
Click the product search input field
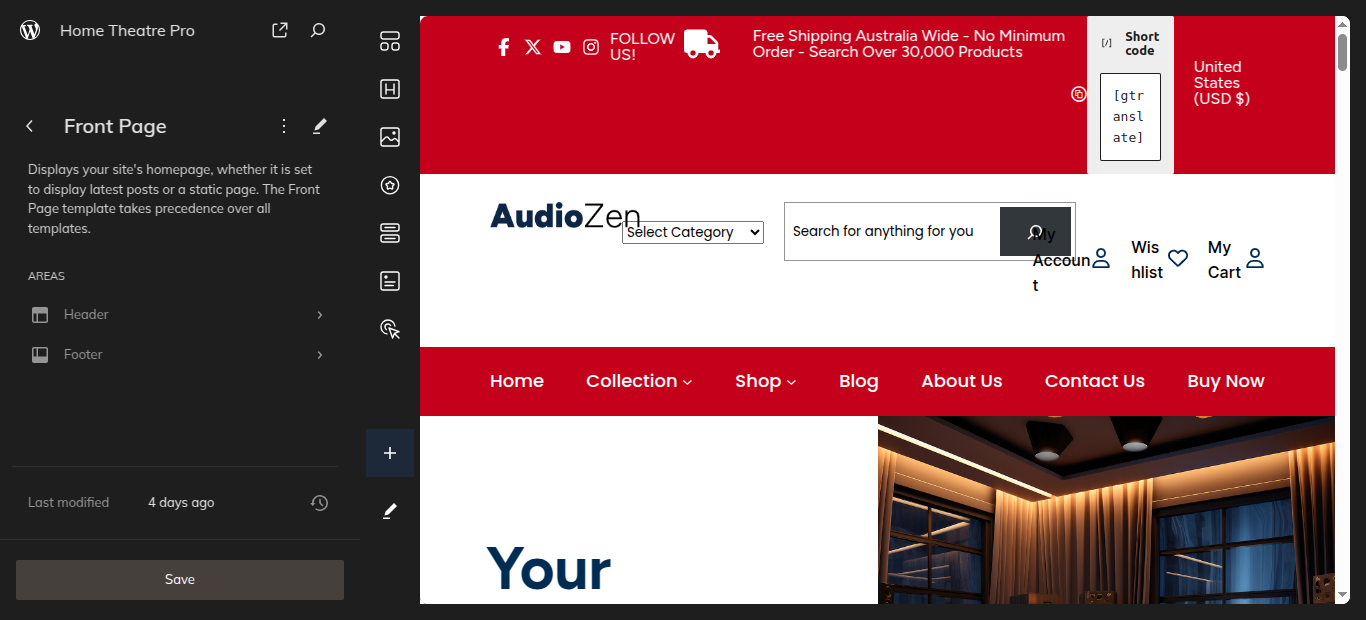[x=892, y=231]
